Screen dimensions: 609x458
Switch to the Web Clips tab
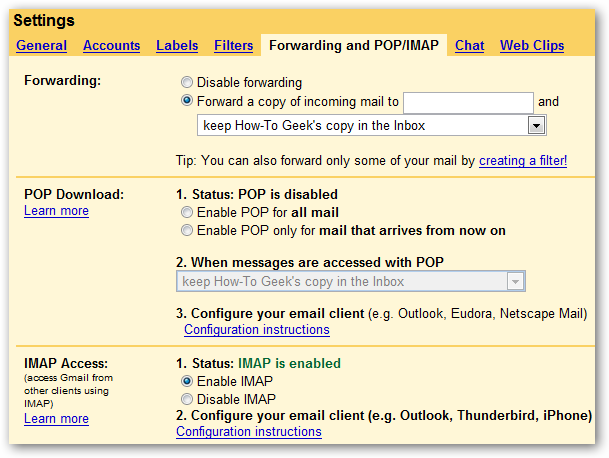[x=532, y=45]
